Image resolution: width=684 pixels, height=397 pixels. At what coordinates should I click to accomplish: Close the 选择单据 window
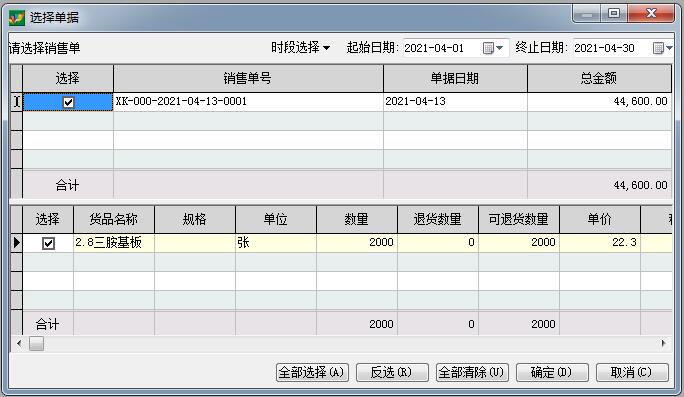coord(651,14)
